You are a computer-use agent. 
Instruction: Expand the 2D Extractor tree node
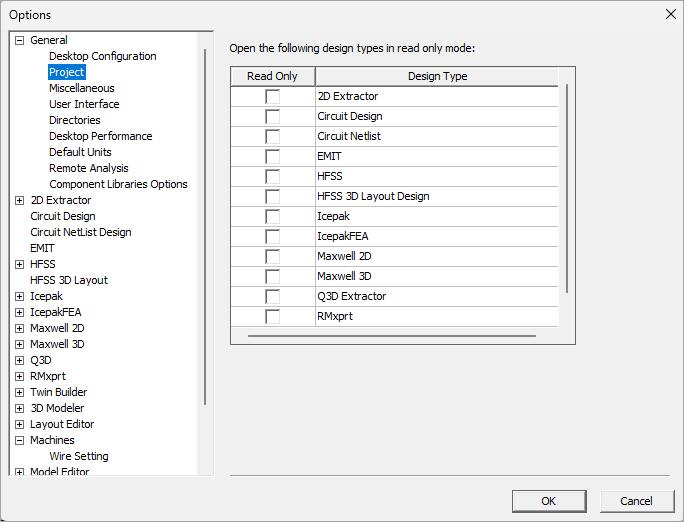19,201
